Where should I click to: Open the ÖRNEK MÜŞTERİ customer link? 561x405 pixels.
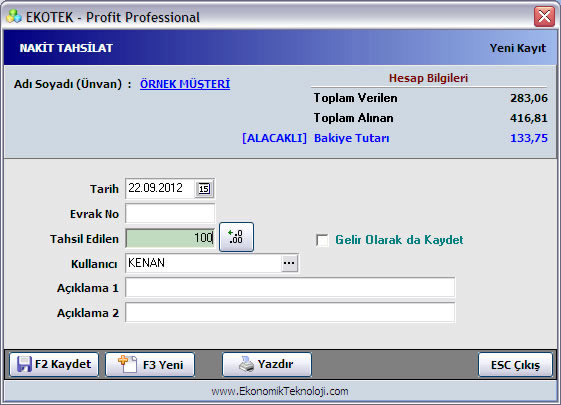point(185,84)
